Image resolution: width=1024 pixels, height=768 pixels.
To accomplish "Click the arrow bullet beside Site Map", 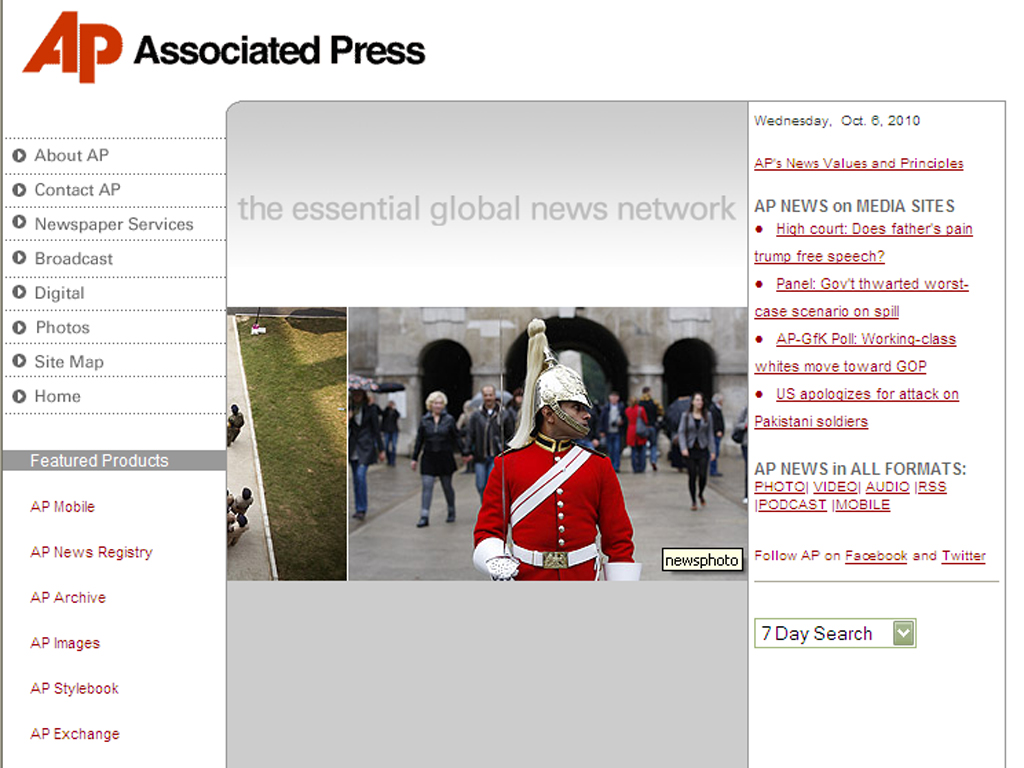I will [20, 360].
